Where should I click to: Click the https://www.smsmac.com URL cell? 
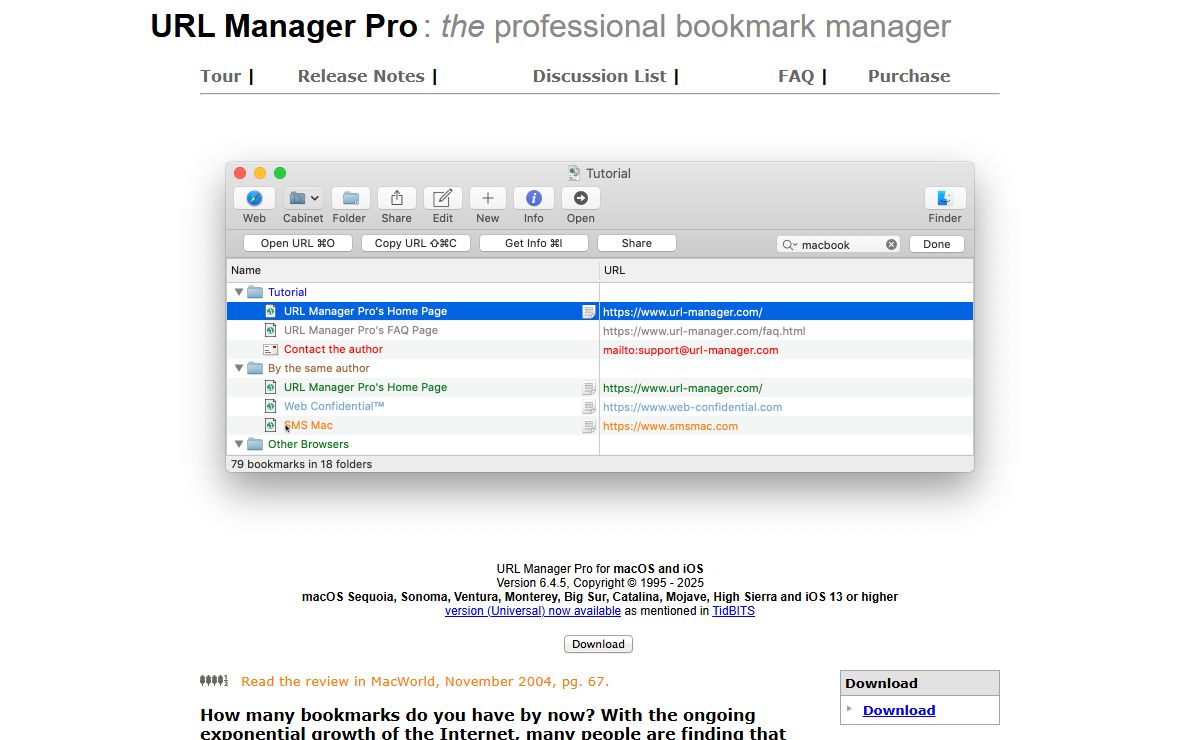point(670,426)
